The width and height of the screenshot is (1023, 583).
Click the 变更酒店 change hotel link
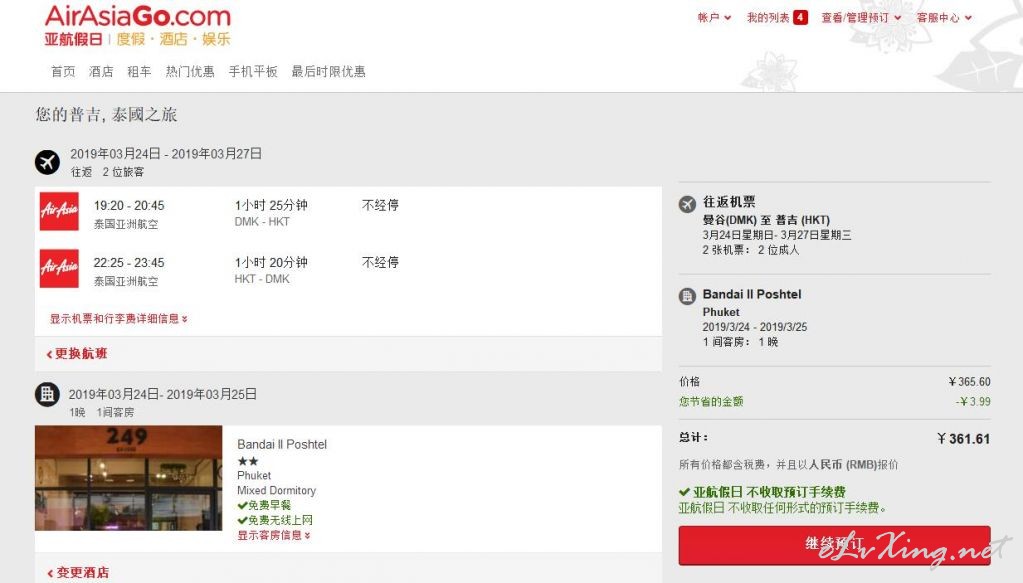(x=78, y=573)
